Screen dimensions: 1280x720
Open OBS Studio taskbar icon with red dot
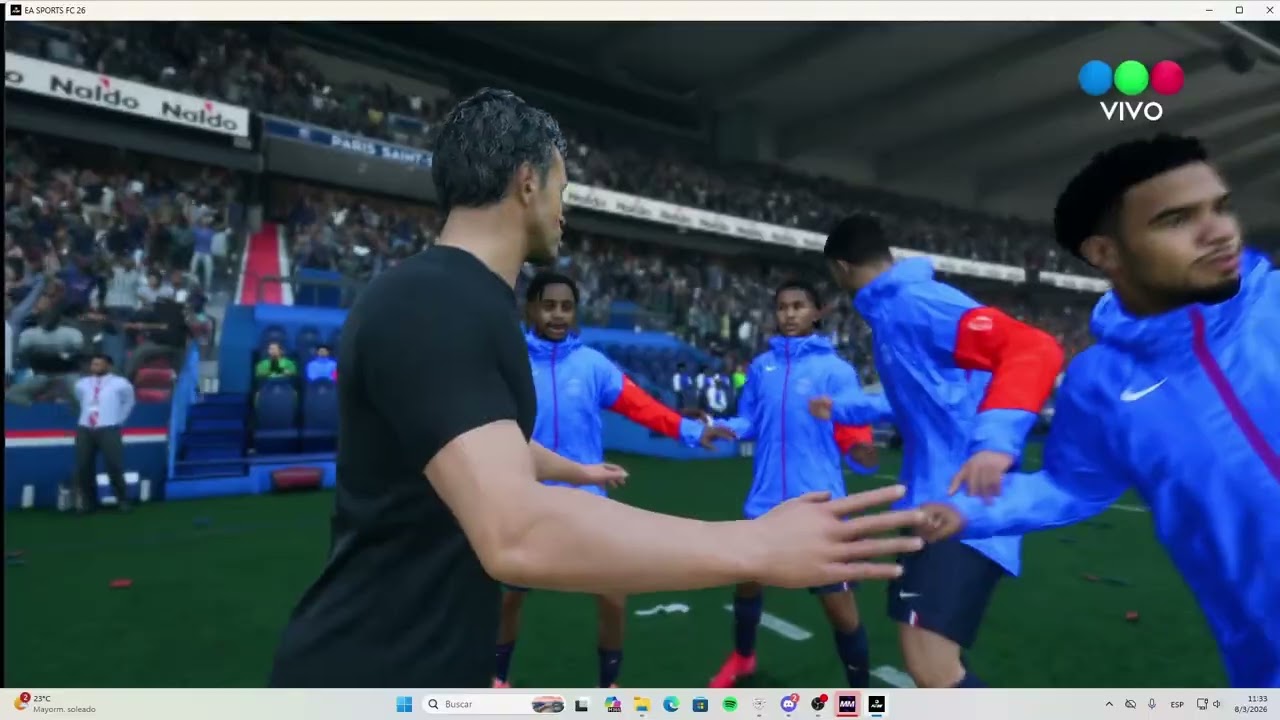tap(819, 703)
